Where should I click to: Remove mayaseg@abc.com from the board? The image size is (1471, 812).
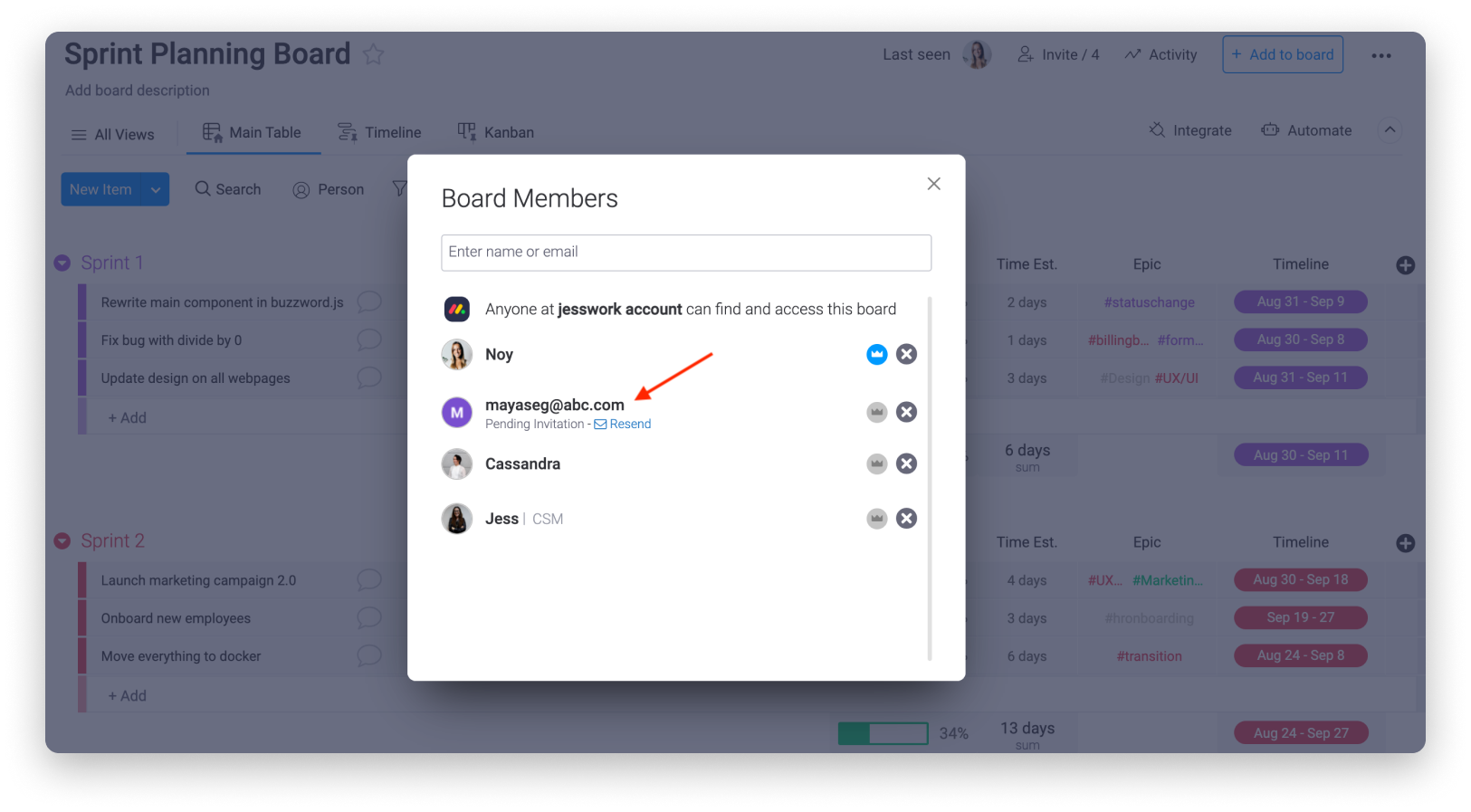point(906,412)
